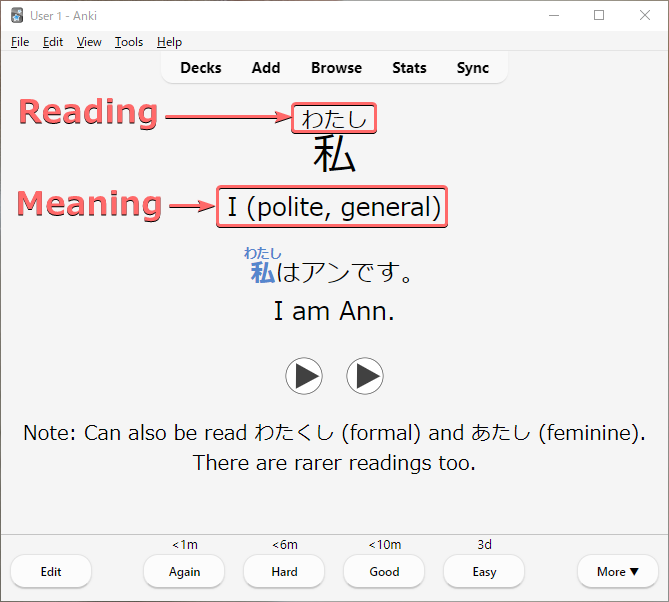This screenshot has height=602, width=669.
Task: Click the blue furigana わたし above sentence
Action: 262,253
